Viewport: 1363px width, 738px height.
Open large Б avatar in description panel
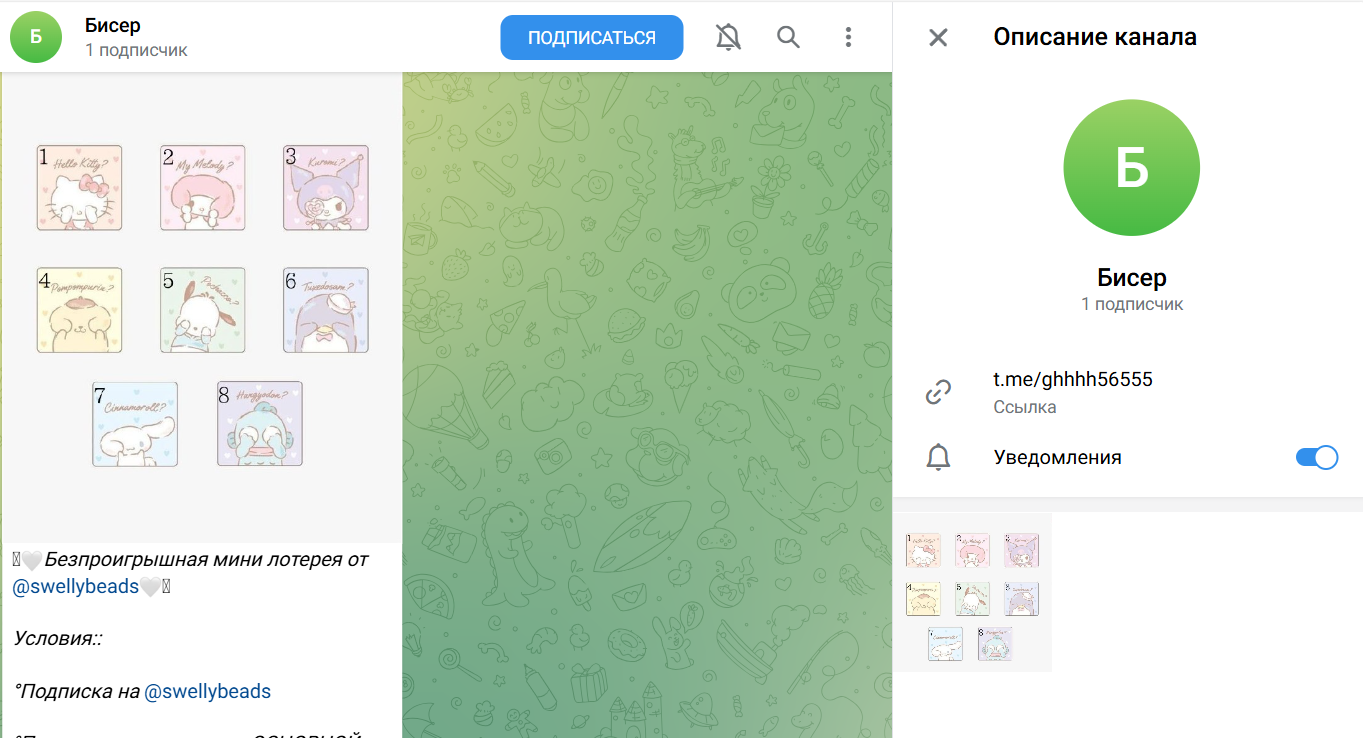click(1132, 168)
